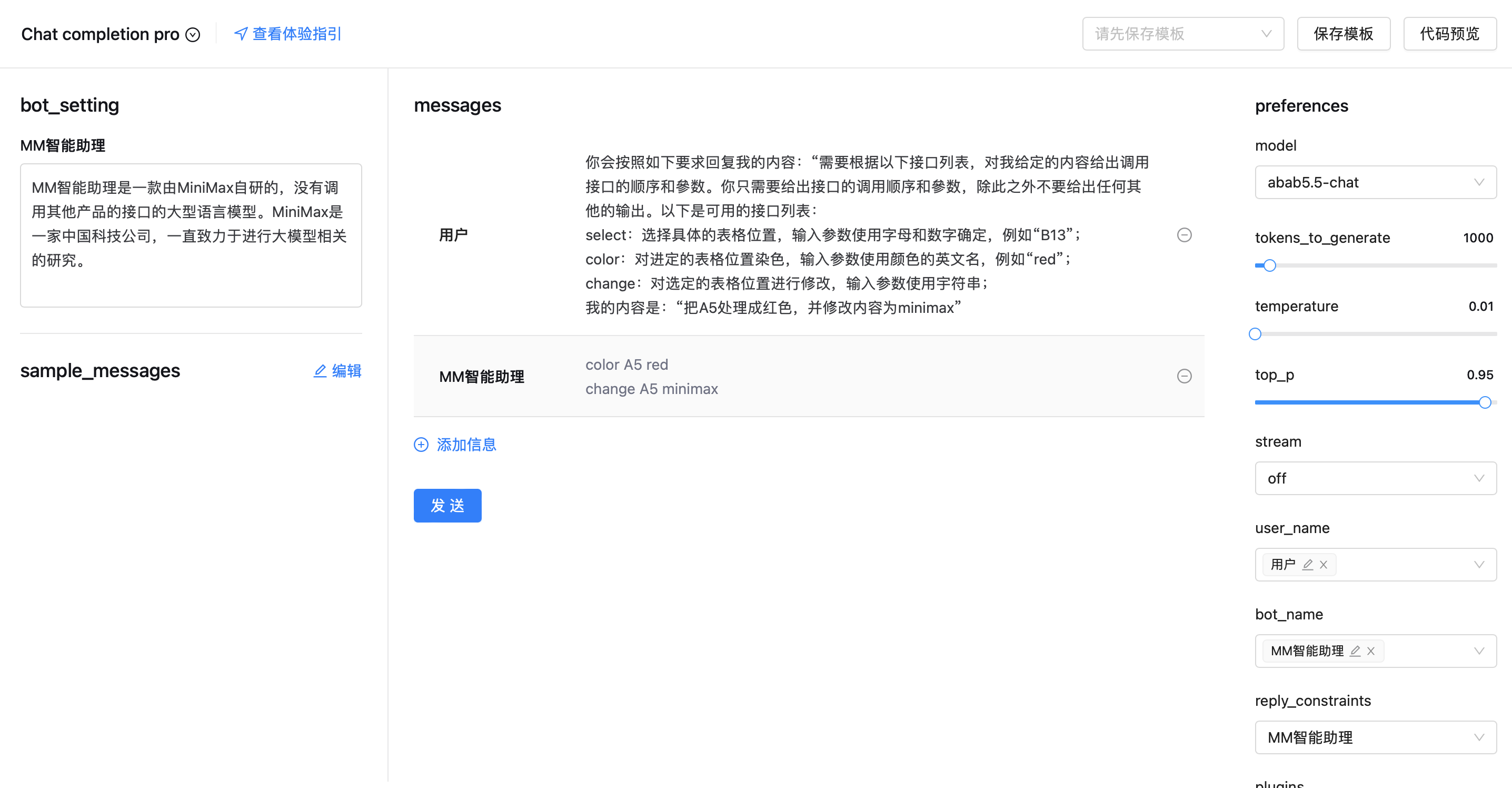The height and width of the screenshot is (788, 1512).
Task: Click the user message text starting 你会按照如下要求
Action: 867,235
